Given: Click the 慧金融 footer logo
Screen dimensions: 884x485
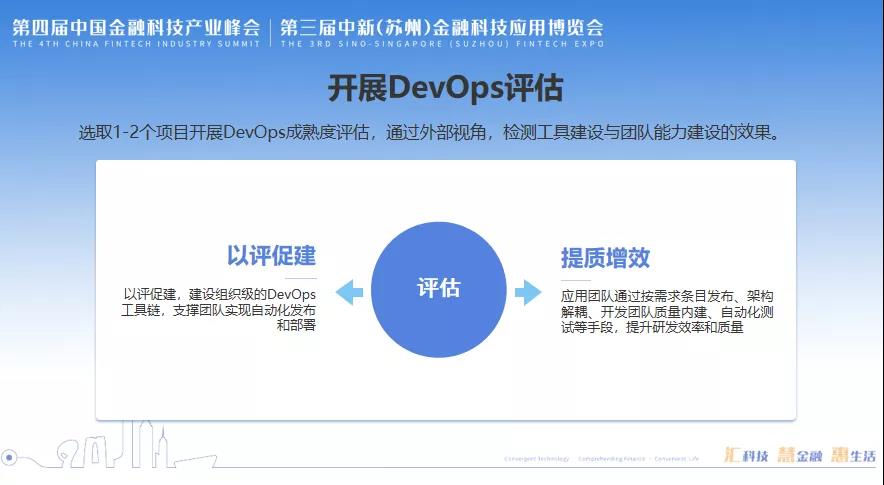Looking at the screenshot, I should point(799,455).
